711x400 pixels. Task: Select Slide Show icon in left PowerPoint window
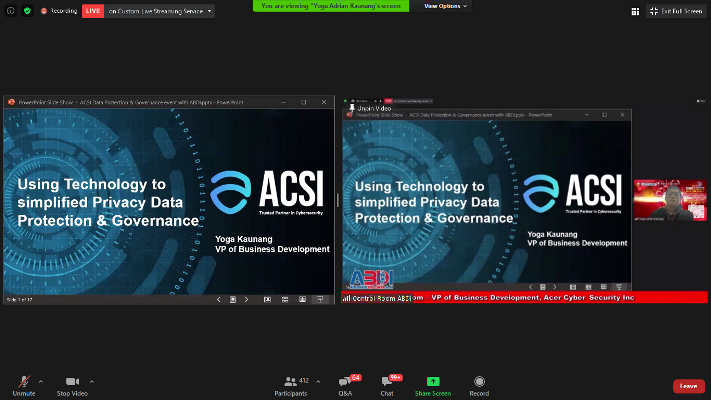(x=320, y=299)
